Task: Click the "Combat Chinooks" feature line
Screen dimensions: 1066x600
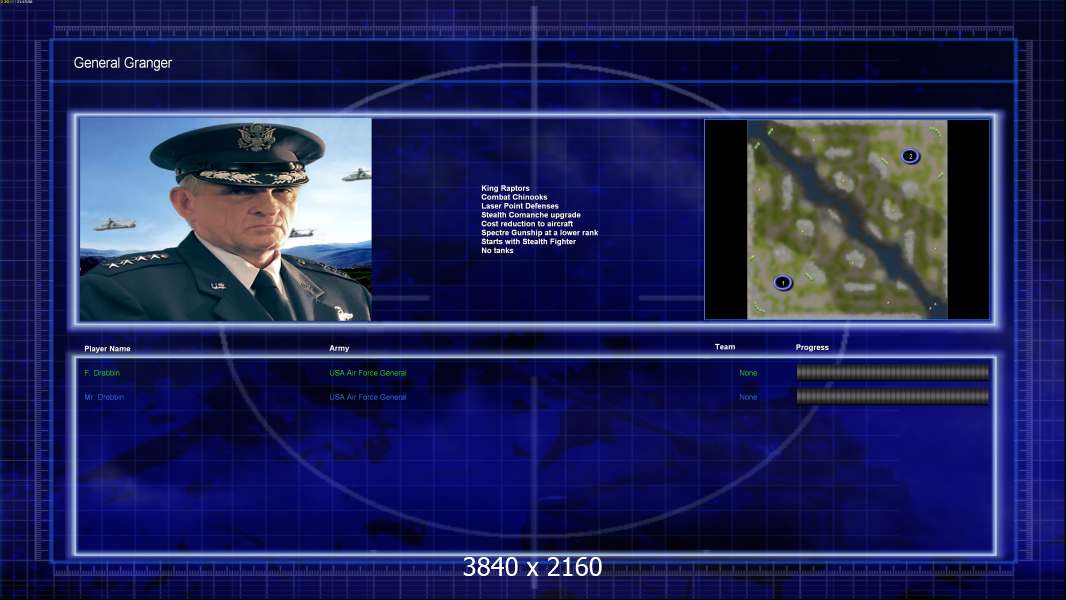Action: coord(514,197)
